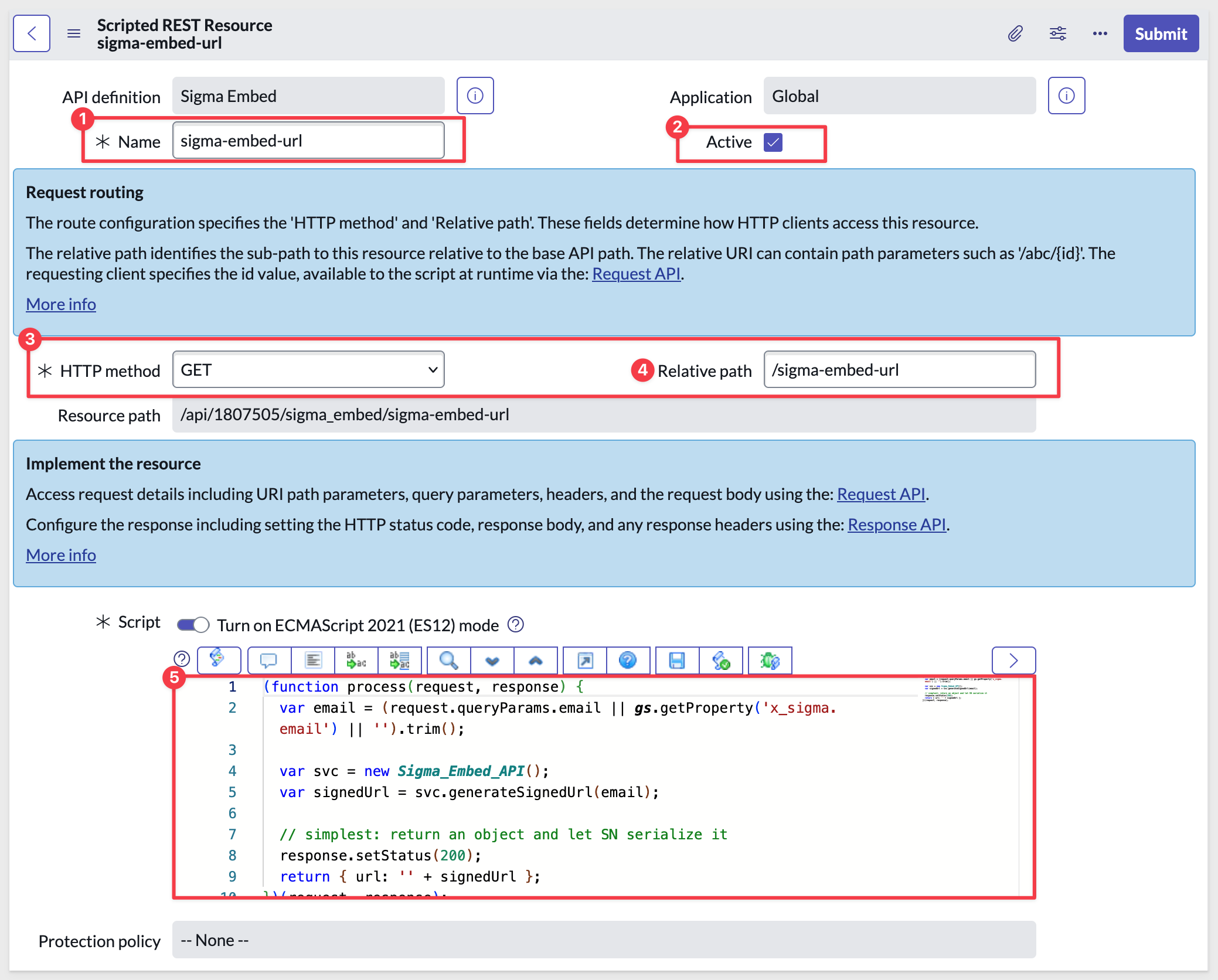
Task: Open the personalize form settings icon
Action: 1058,33
